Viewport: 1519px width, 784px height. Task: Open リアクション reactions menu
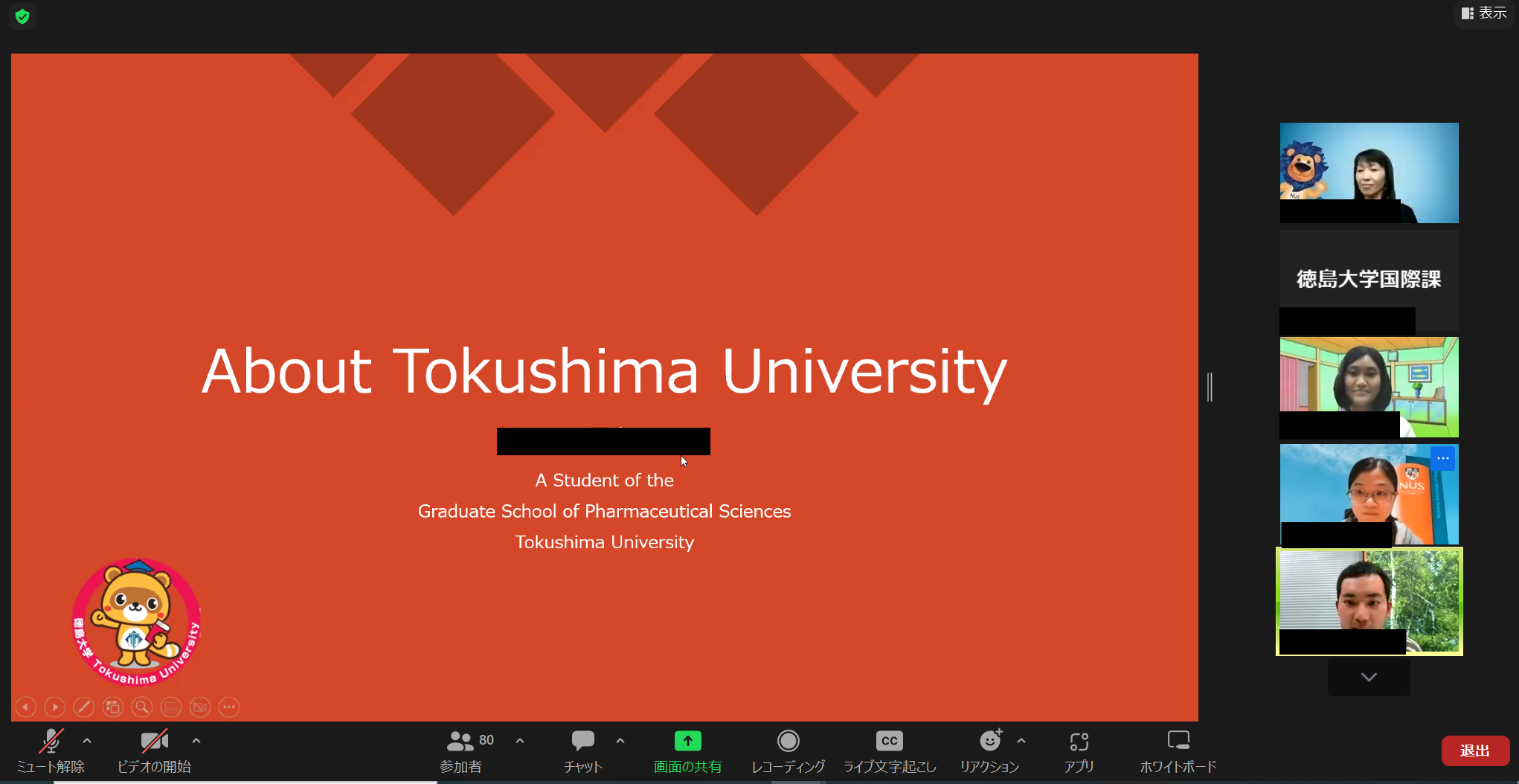pos(990,751)
